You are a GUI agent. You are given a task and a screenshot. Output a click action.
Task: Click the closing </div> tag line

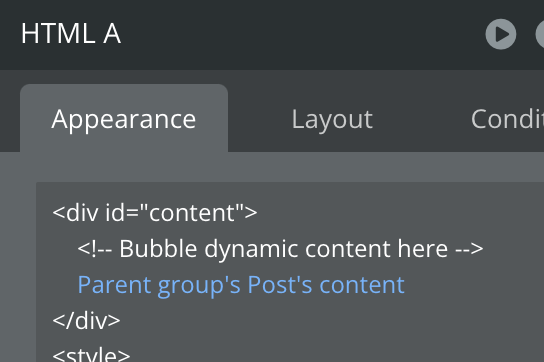coord(86,321)
